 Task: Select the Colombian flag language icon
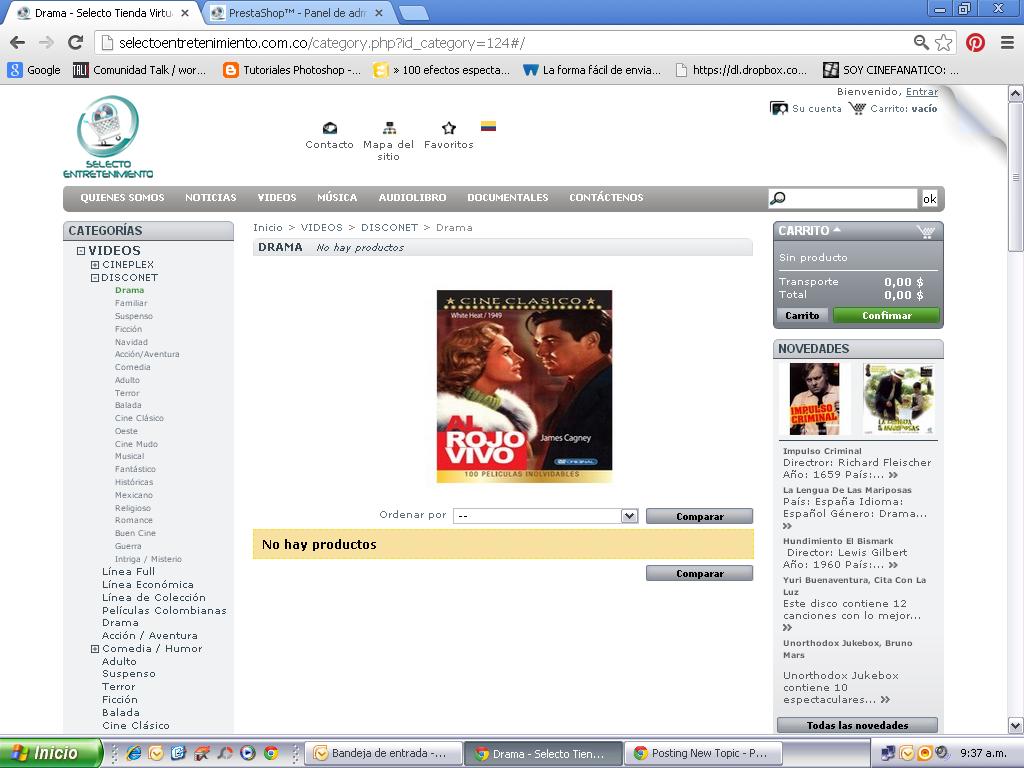coord(488,126)
